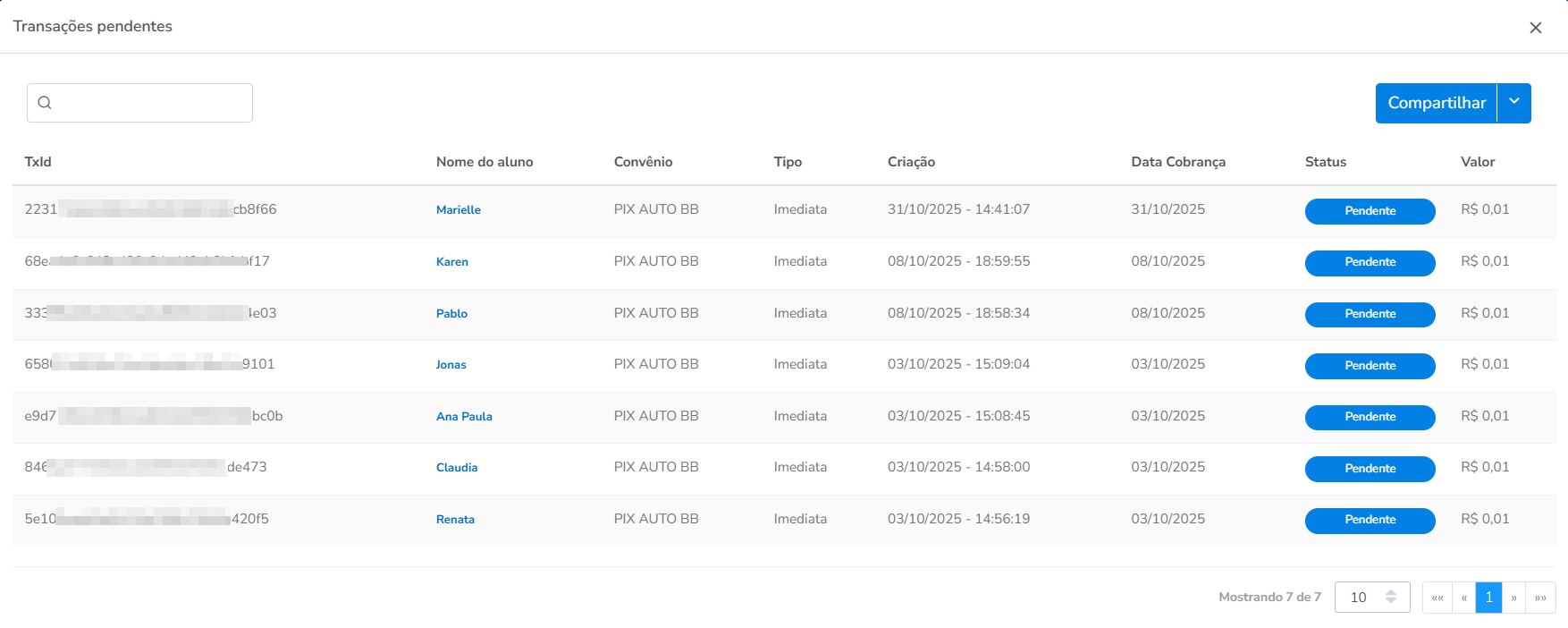The height and width of the screenshot is (628, 1568).
Task: Focus the search input field
Action: pyautogui.click(x=152, y=103)
